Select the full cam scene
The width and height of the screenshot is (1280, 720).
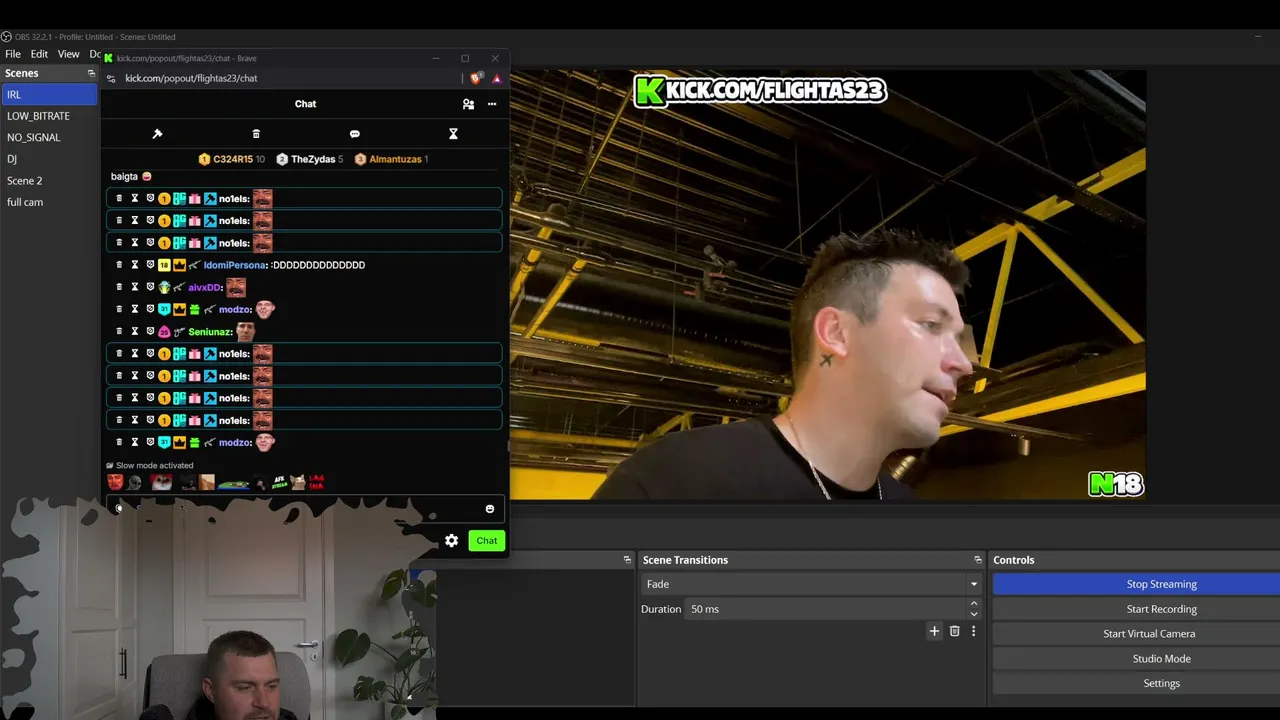[49, 202]
